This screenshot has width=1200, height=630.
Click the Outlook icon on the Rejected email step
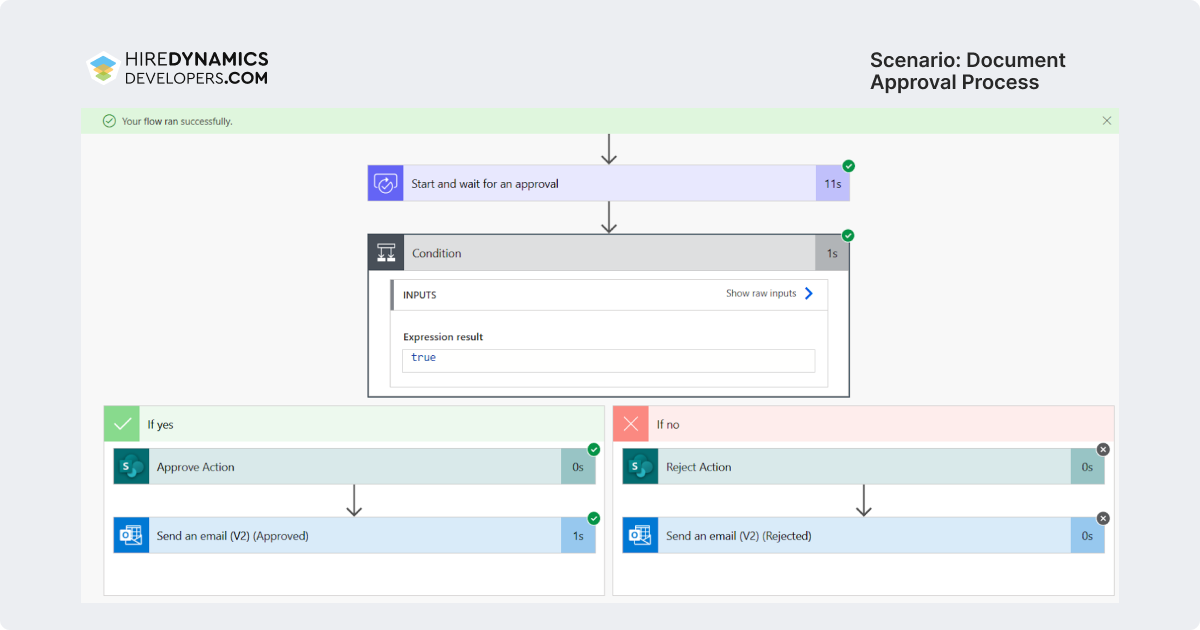(x=641, y=536)
